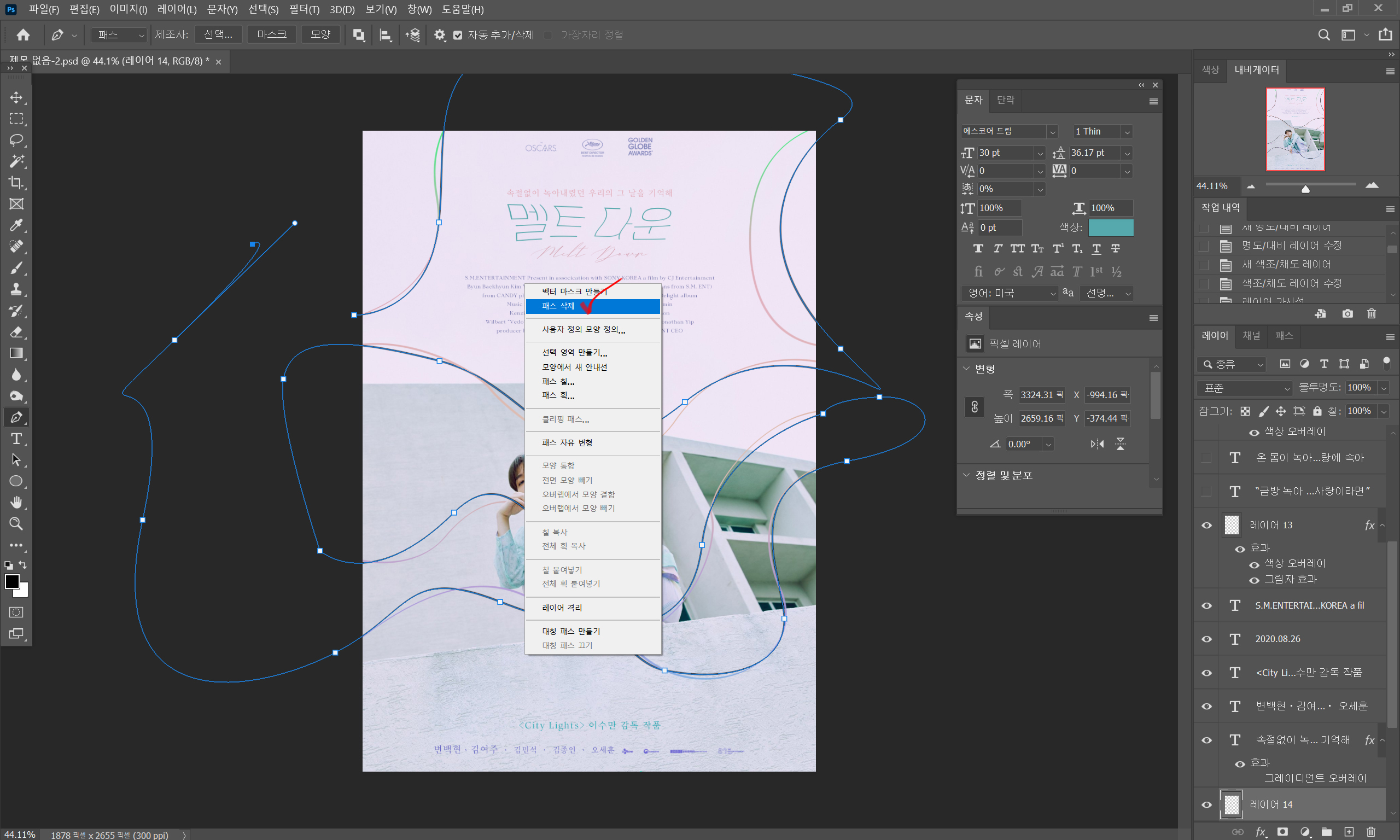This screenshot has width=1400, height=840.
Task: Click the 마스크 button in options bar
Action: click(x=272, y=34)
